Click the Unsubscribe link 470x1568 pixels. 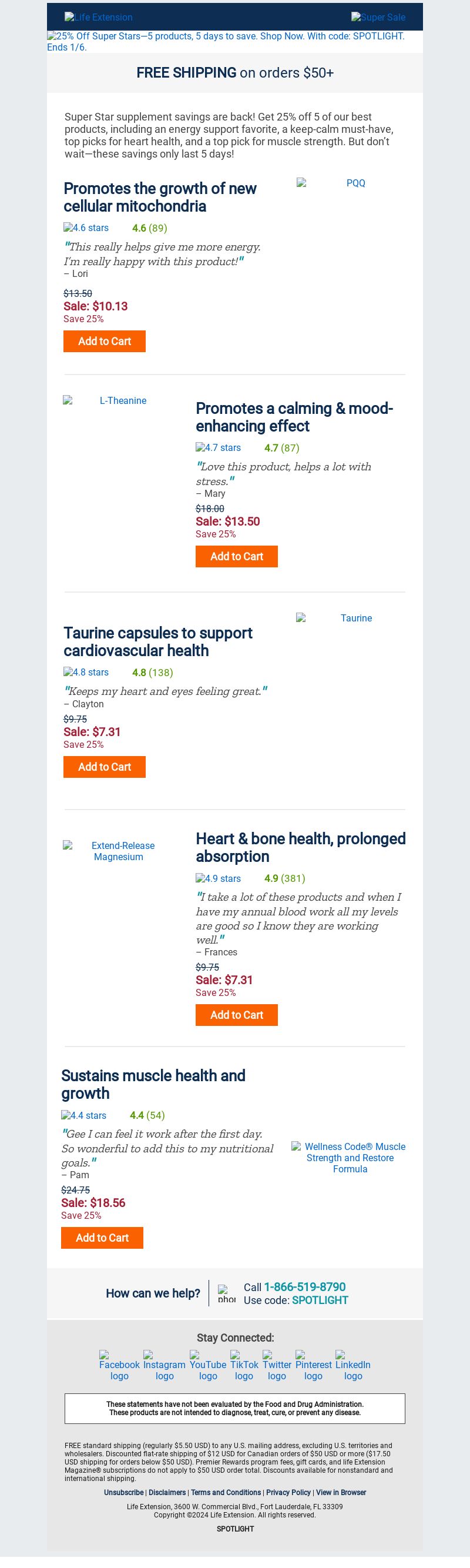point(123,1492)
